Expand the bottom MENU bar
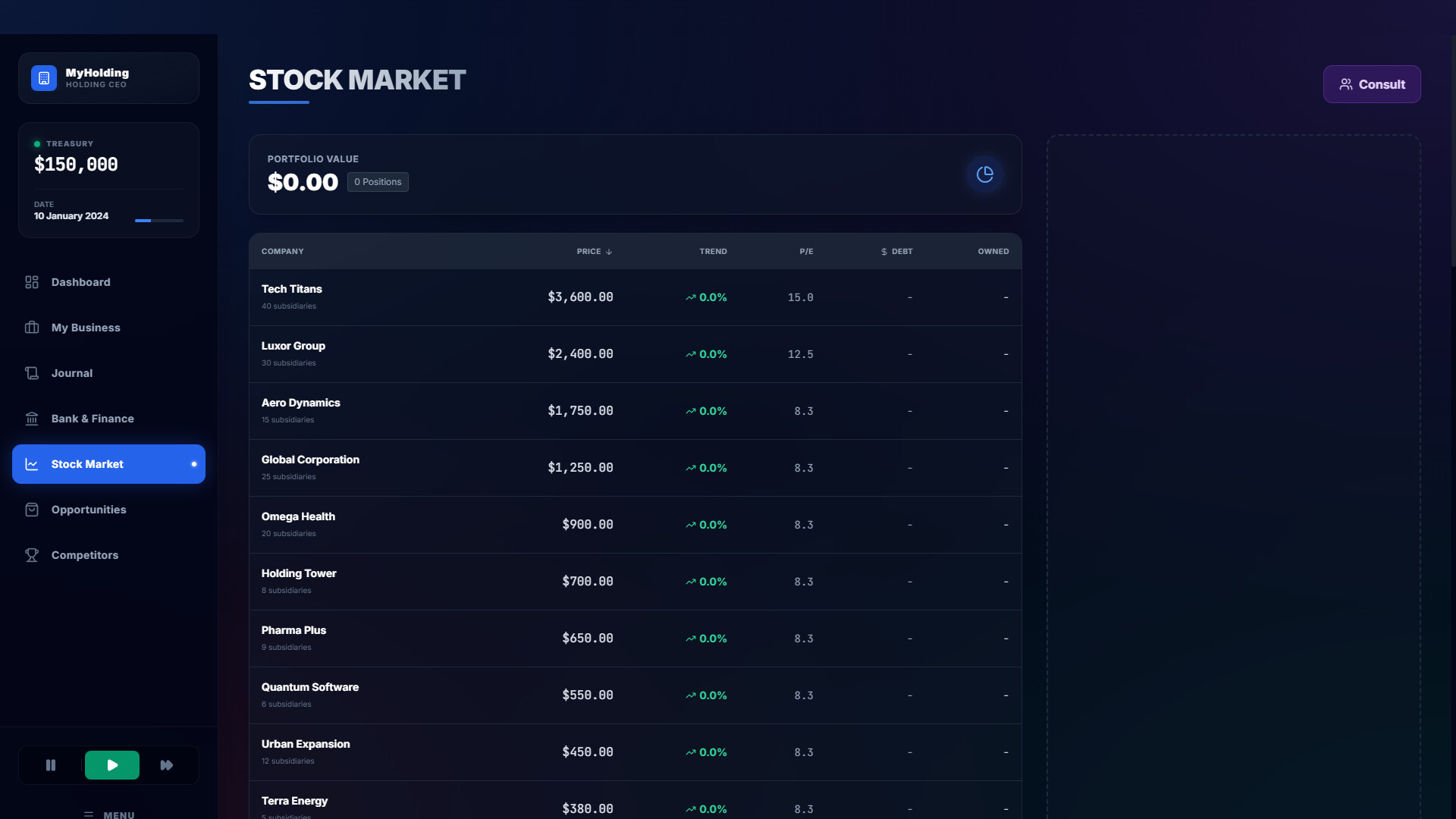 tap(109, 814)
